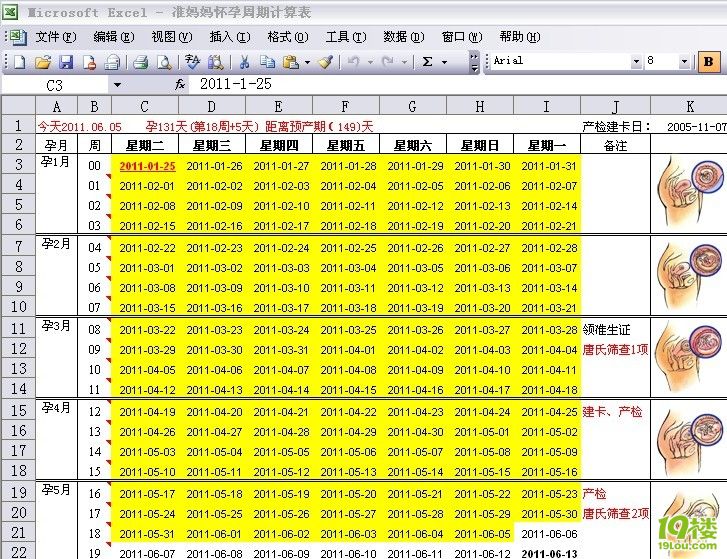727x559 pixels.
Task: Click the Cut scissors icon
Action: point(245,62)
